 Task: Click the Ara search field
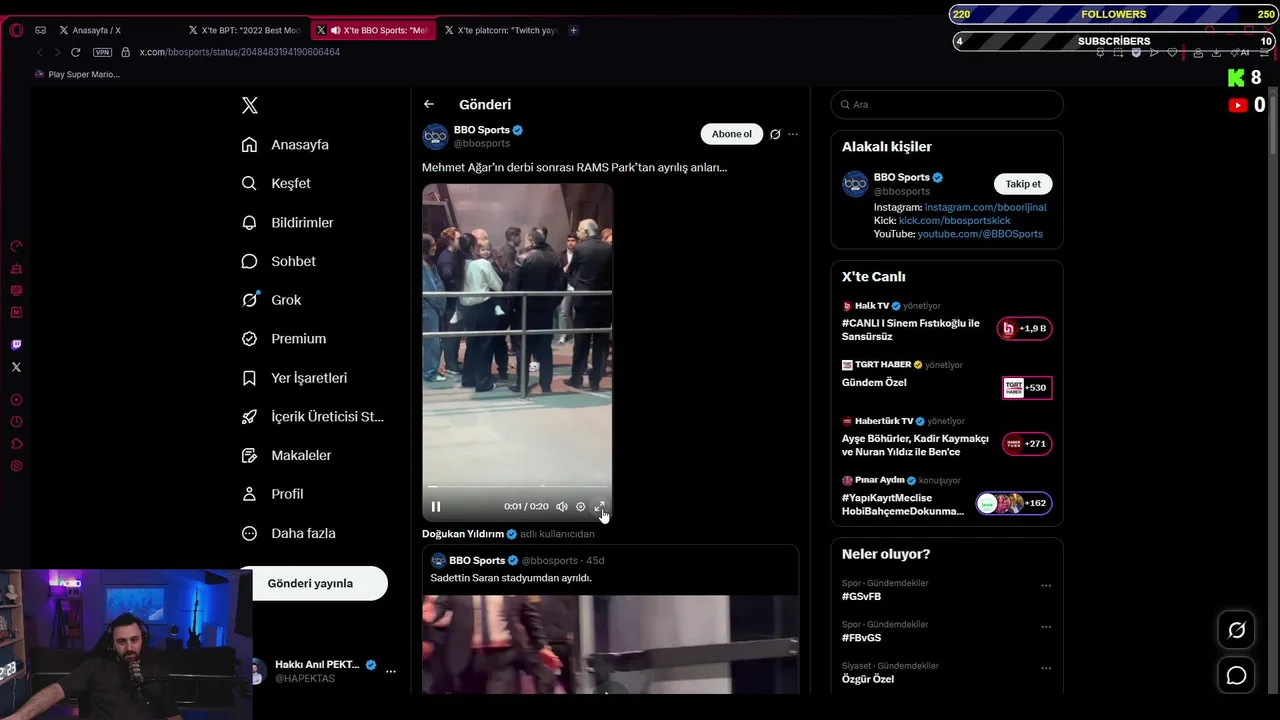tap(947, 104)
